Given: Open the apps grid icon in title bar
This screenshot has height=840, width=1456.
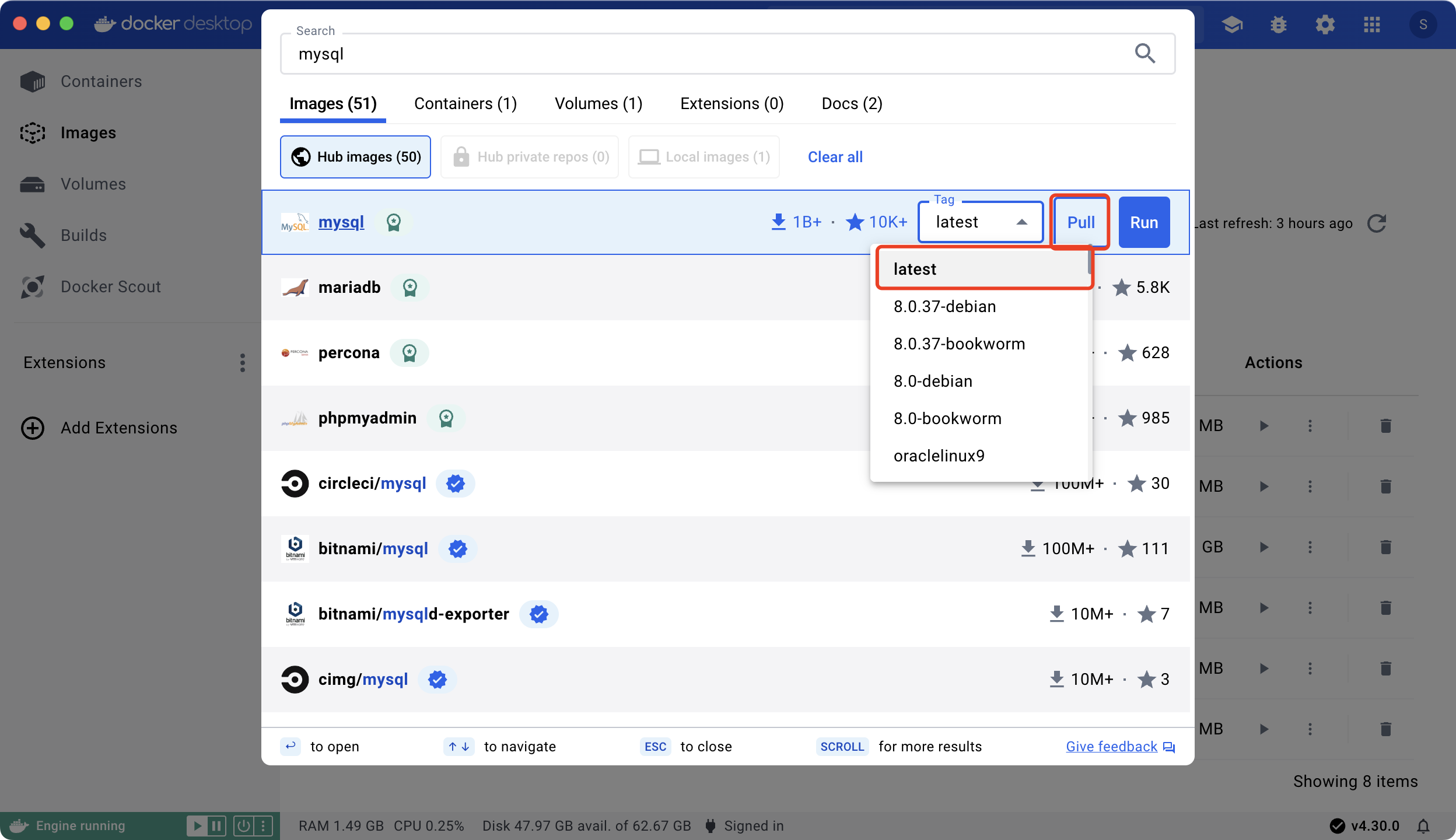Looking at the screenshot, I should coord(1372,24).
